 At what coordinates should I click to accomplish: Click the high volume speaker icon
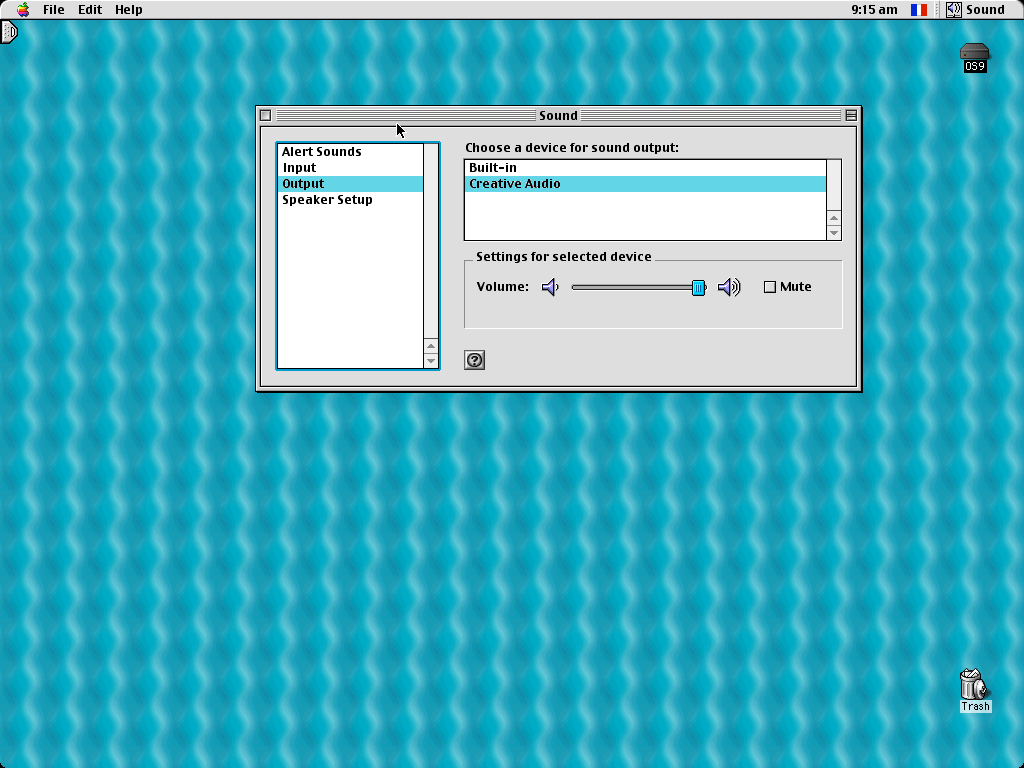point(729,287)
